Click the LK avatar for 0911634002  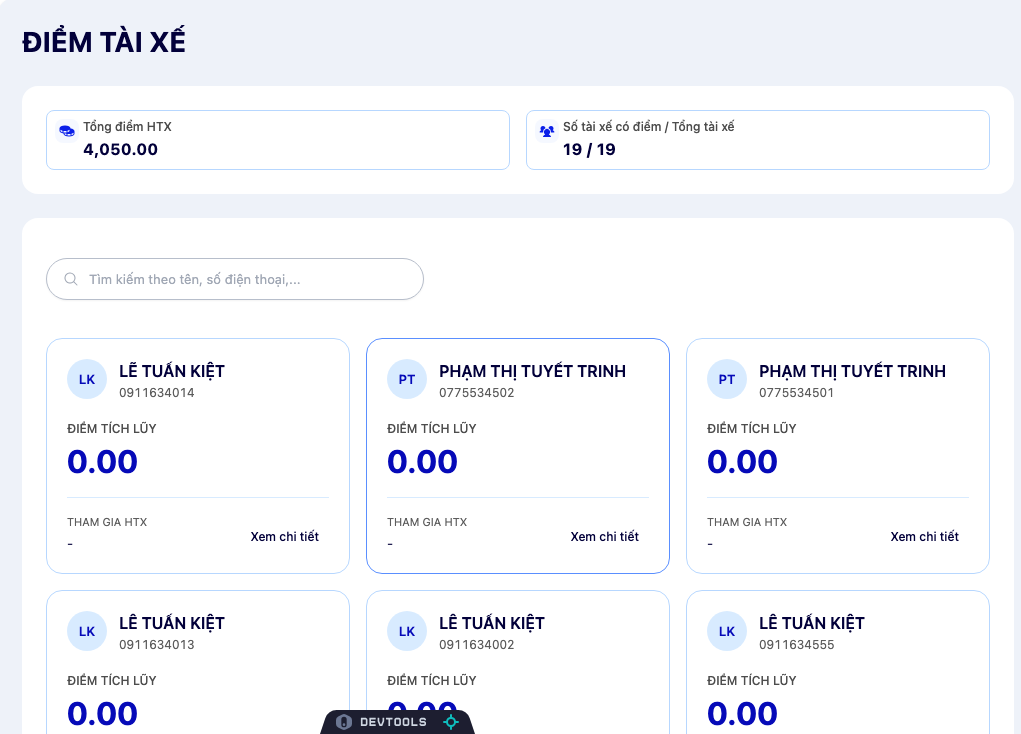click(407, 631)
